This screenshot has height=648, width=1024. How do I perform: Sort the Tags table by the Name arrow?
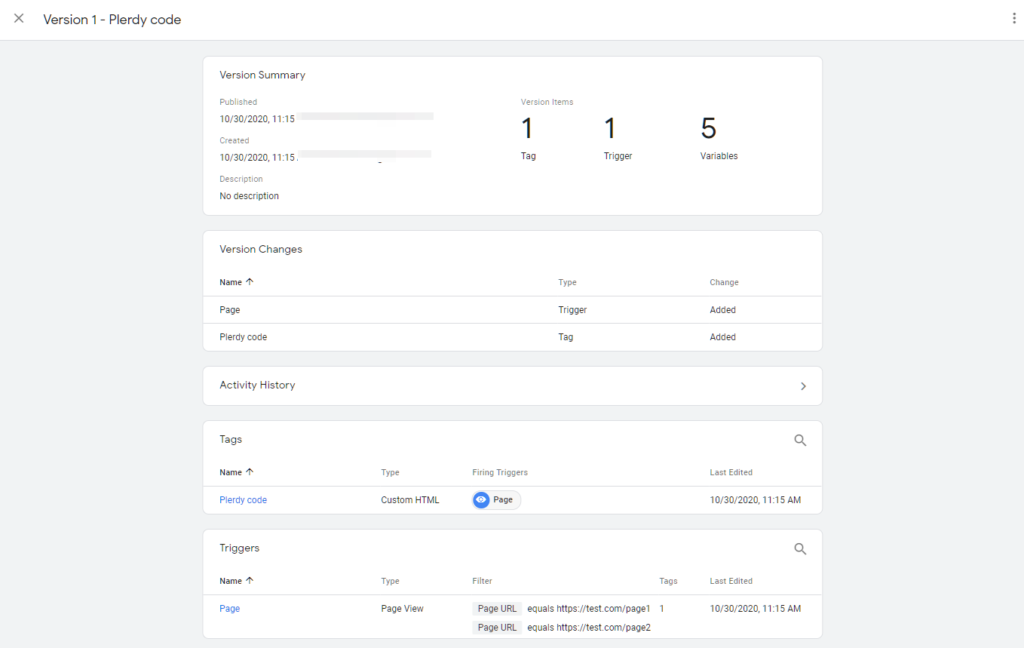pos(250,472)
